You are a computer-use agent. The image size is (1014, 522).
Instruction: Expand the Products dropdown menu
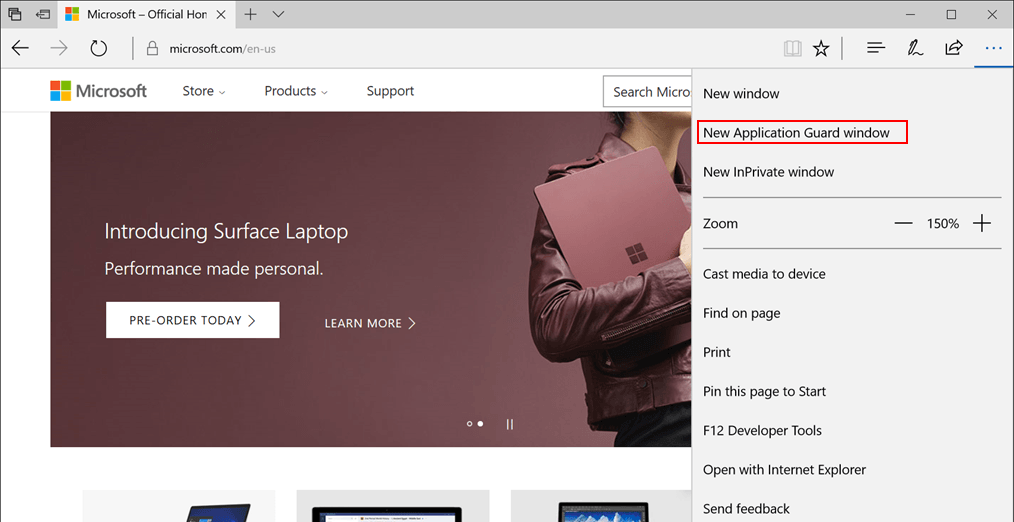point(296,91)
